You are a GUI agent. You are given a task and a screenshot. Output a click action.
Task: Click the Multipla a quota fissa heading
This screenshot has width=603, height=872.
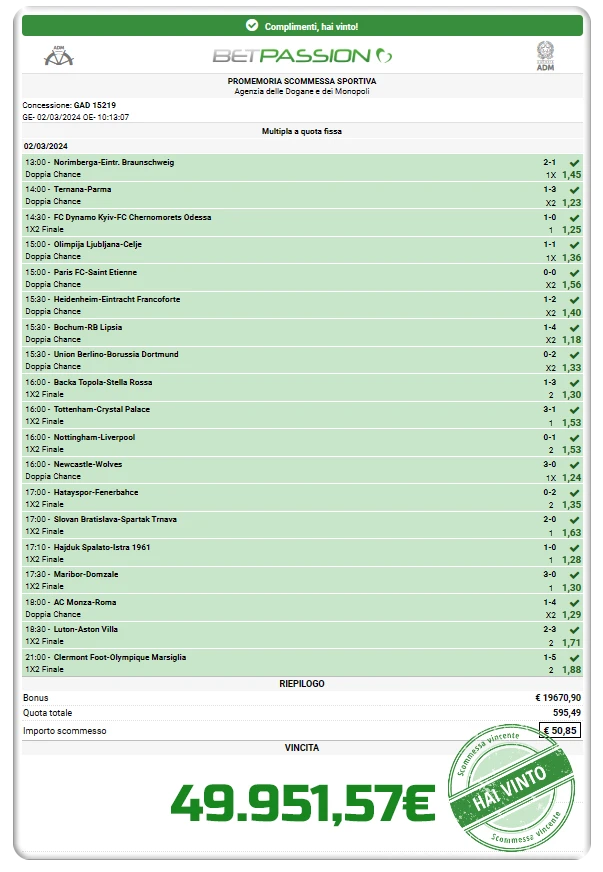click(x=302, y=131)
